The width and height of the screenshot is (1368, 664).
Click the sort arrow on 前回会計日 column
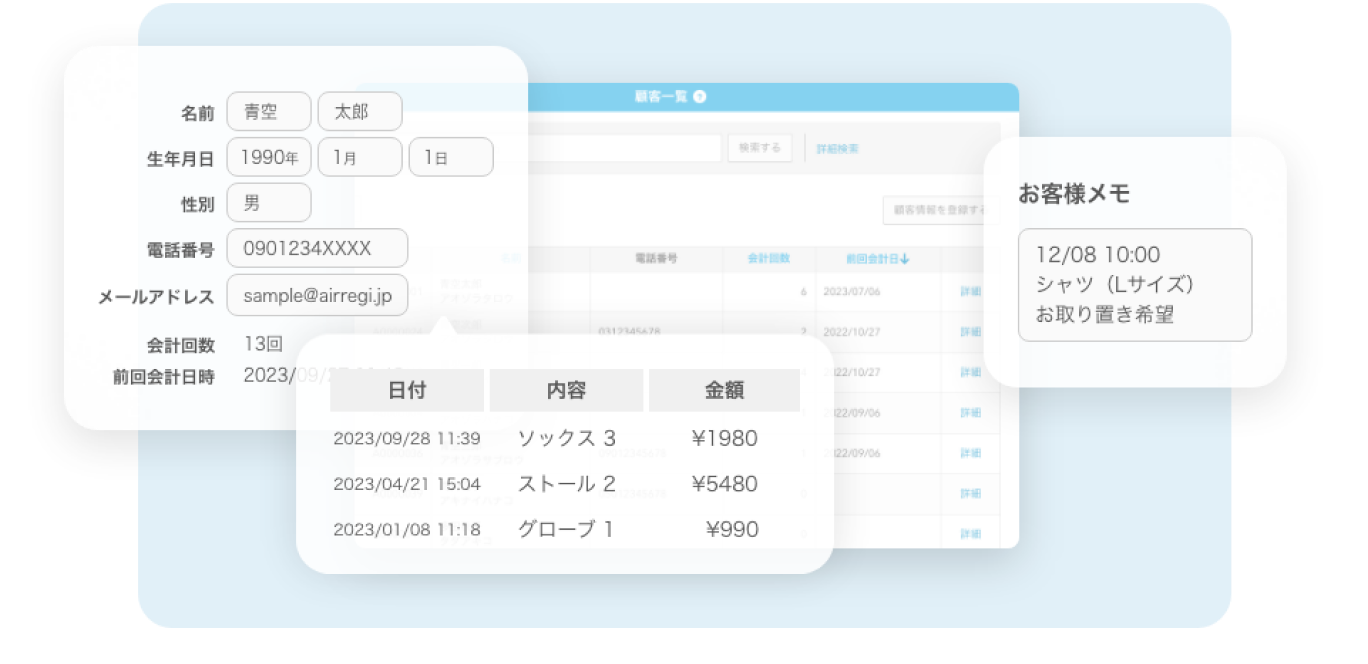click(x=905, y=259)
